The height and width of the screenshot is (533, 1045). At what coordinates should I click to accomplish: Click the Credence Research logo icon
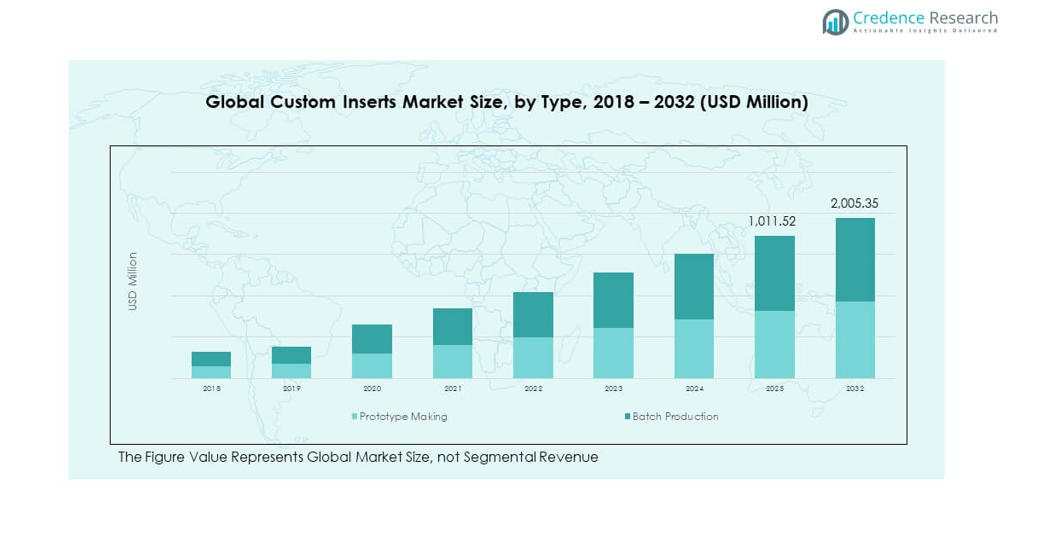coord(835,21)
